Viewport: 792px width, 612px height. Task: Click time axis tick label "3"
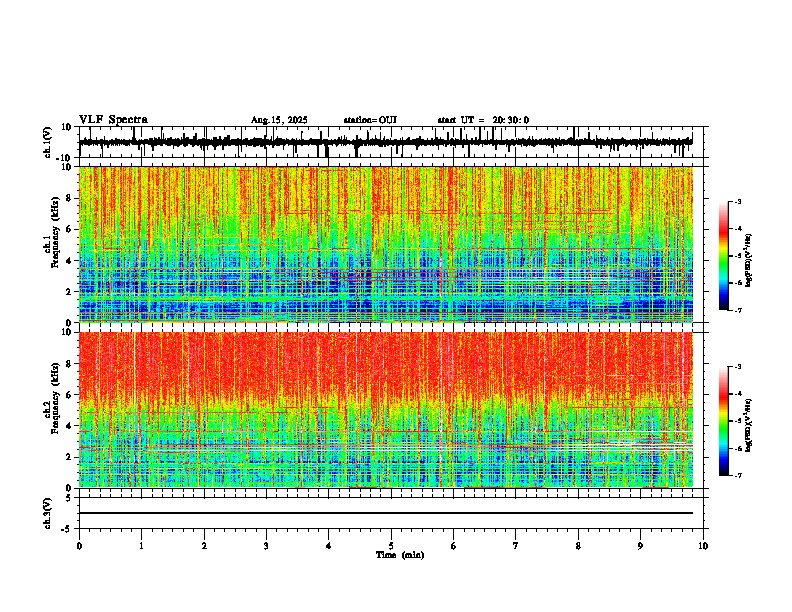point(266,546)
